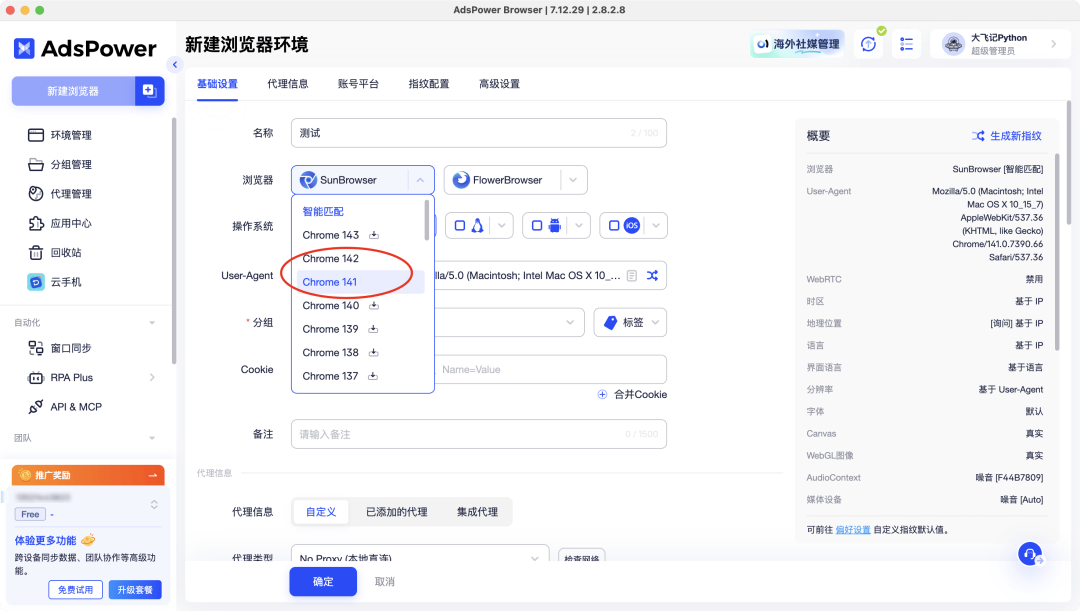
Task: Open the iOS version dropdown arrow
Action: [656, 225]
